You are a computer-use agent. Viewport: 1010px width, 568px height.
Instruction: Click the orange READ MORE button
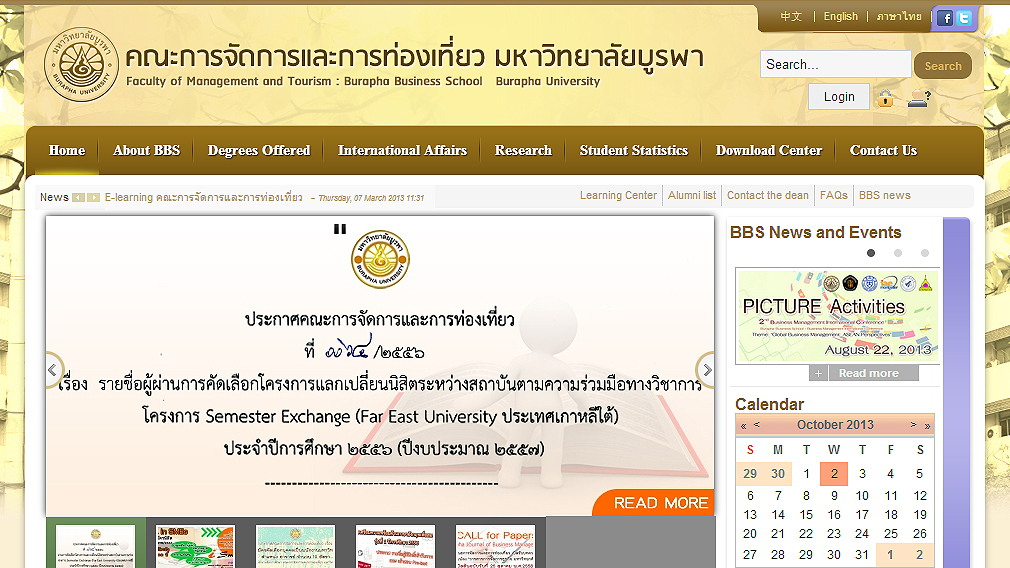click(x=654, y=503)
